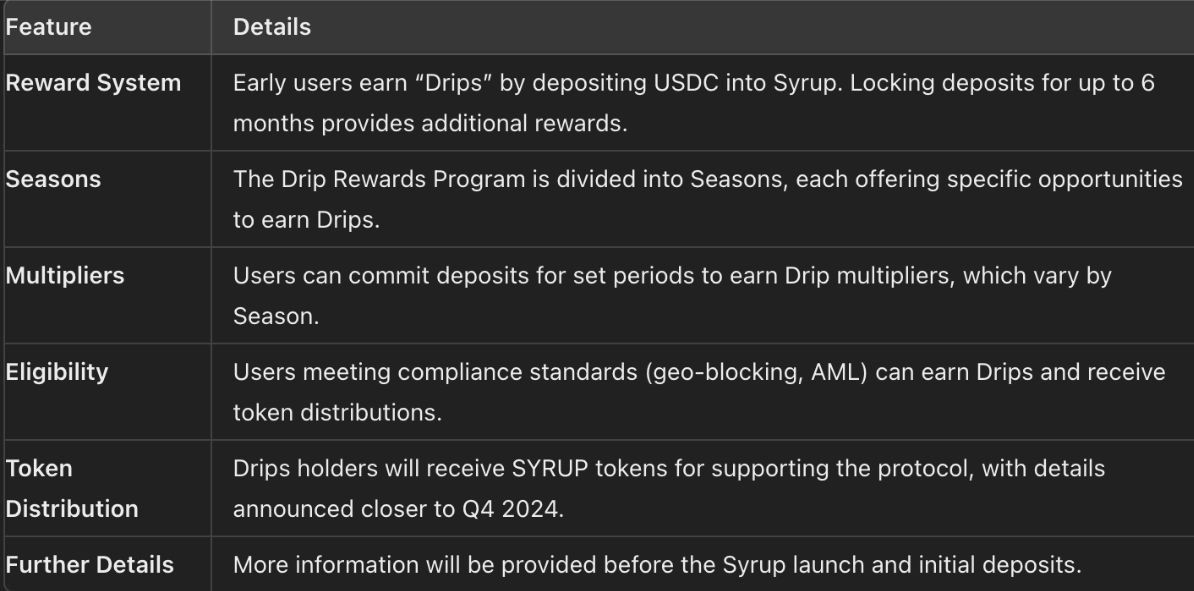This screenshot has height=591, width=1194.
Task: Click the Multipliers row label
Action: [65, 276]
